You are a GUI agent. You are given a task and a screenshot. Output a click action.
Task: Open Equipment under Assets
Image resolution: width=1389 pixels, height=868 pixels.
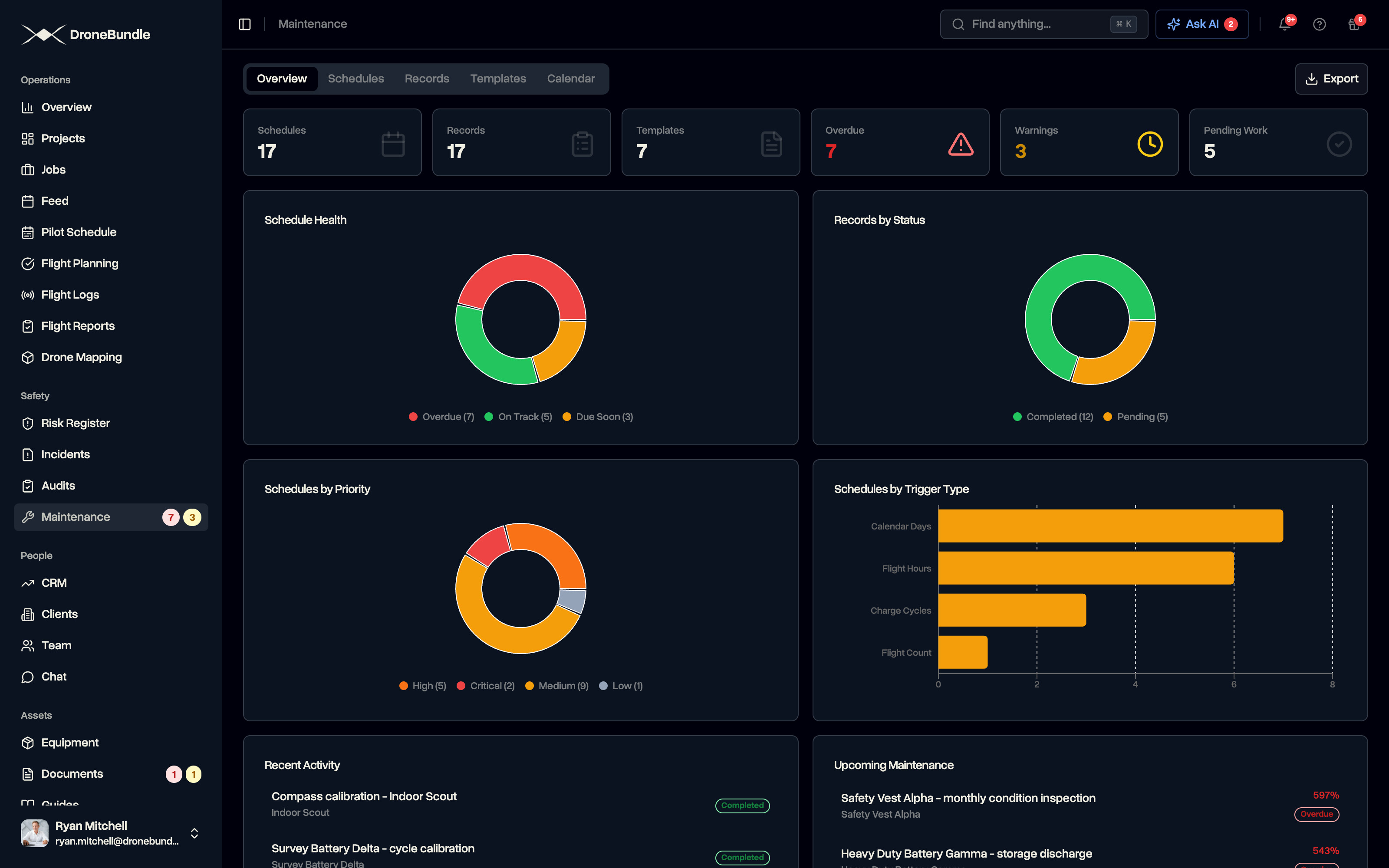tap(111, 743)
